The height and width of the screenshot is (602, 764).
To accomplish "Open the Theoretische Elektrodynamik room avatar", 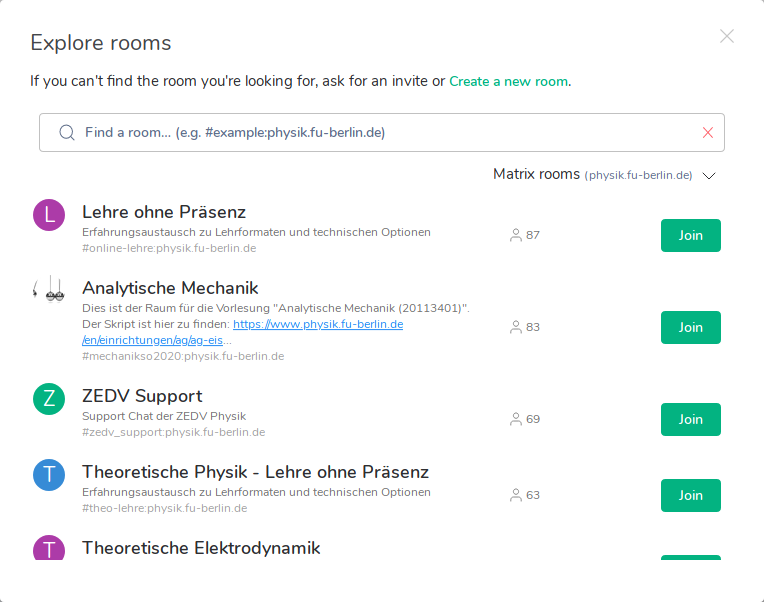I will click(x=49, y=548).
